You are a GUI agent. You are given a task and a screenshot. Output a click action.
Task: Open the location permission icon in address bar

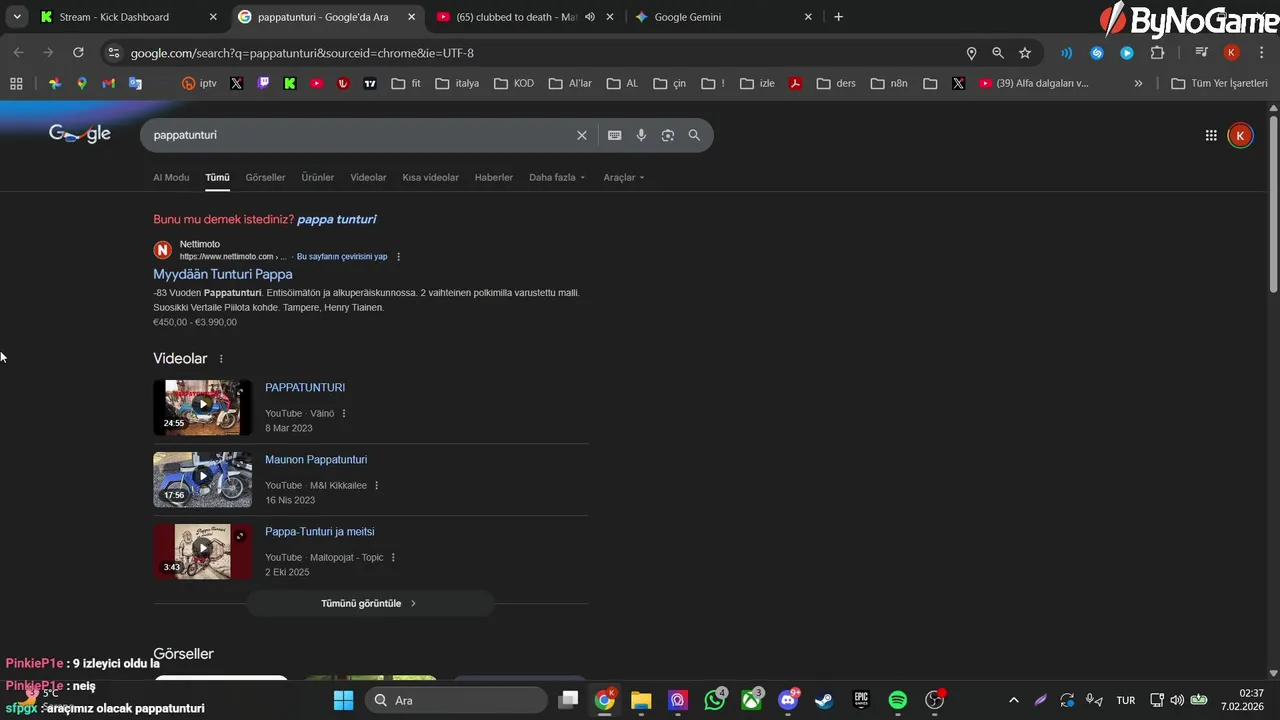click(971, 53)
